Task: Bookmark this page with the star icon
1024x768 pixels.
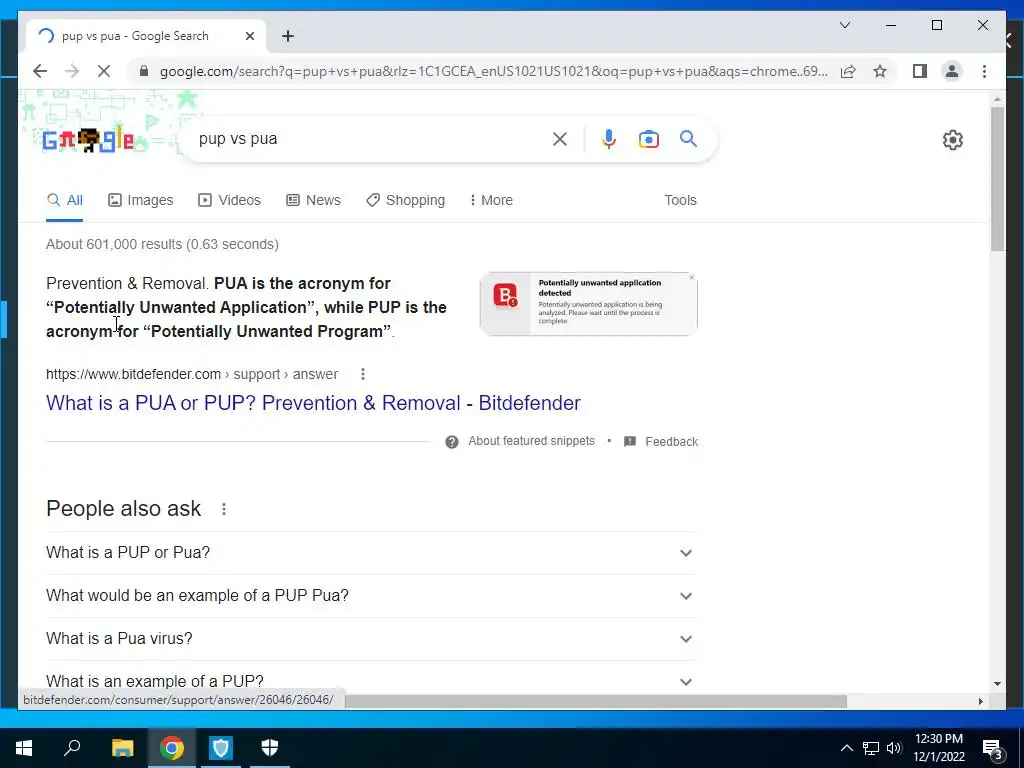Action: 880,71
